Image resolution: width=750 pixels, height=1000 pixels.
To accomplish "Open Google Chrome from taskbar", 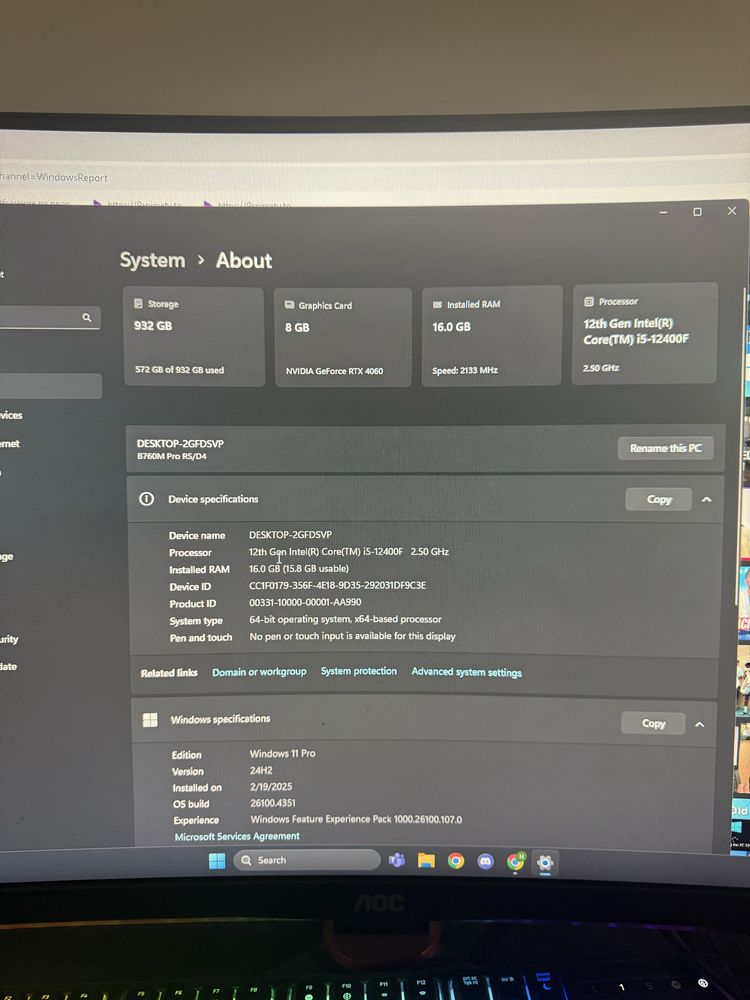I will pyautogui.click(x=456, y=861).
